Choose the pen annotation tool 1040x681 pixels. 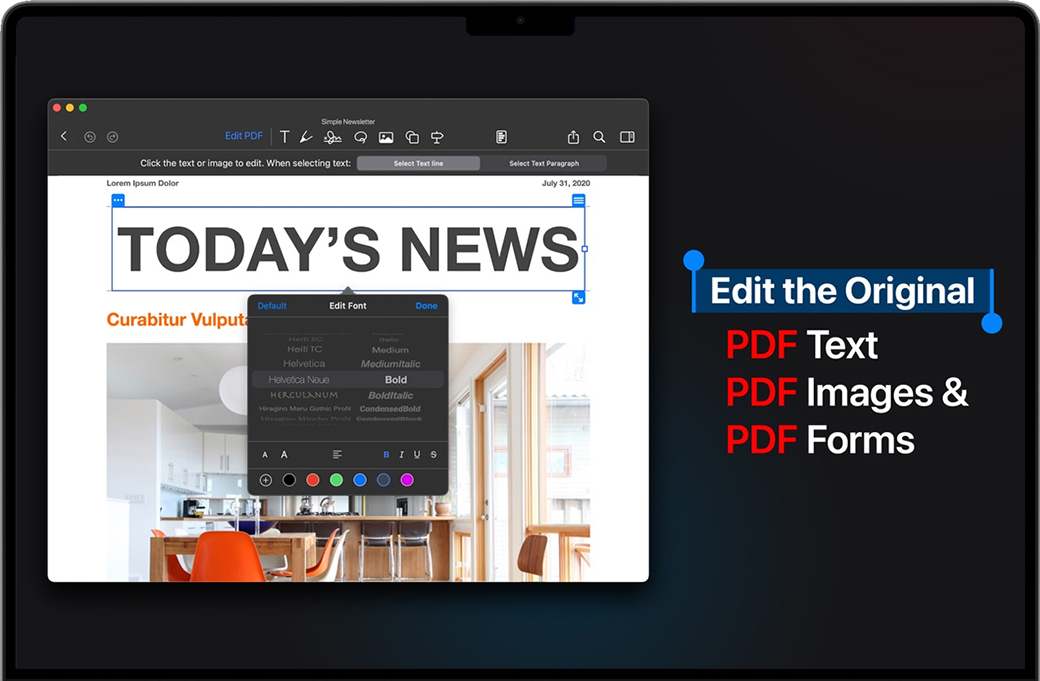tap(307, 137)
